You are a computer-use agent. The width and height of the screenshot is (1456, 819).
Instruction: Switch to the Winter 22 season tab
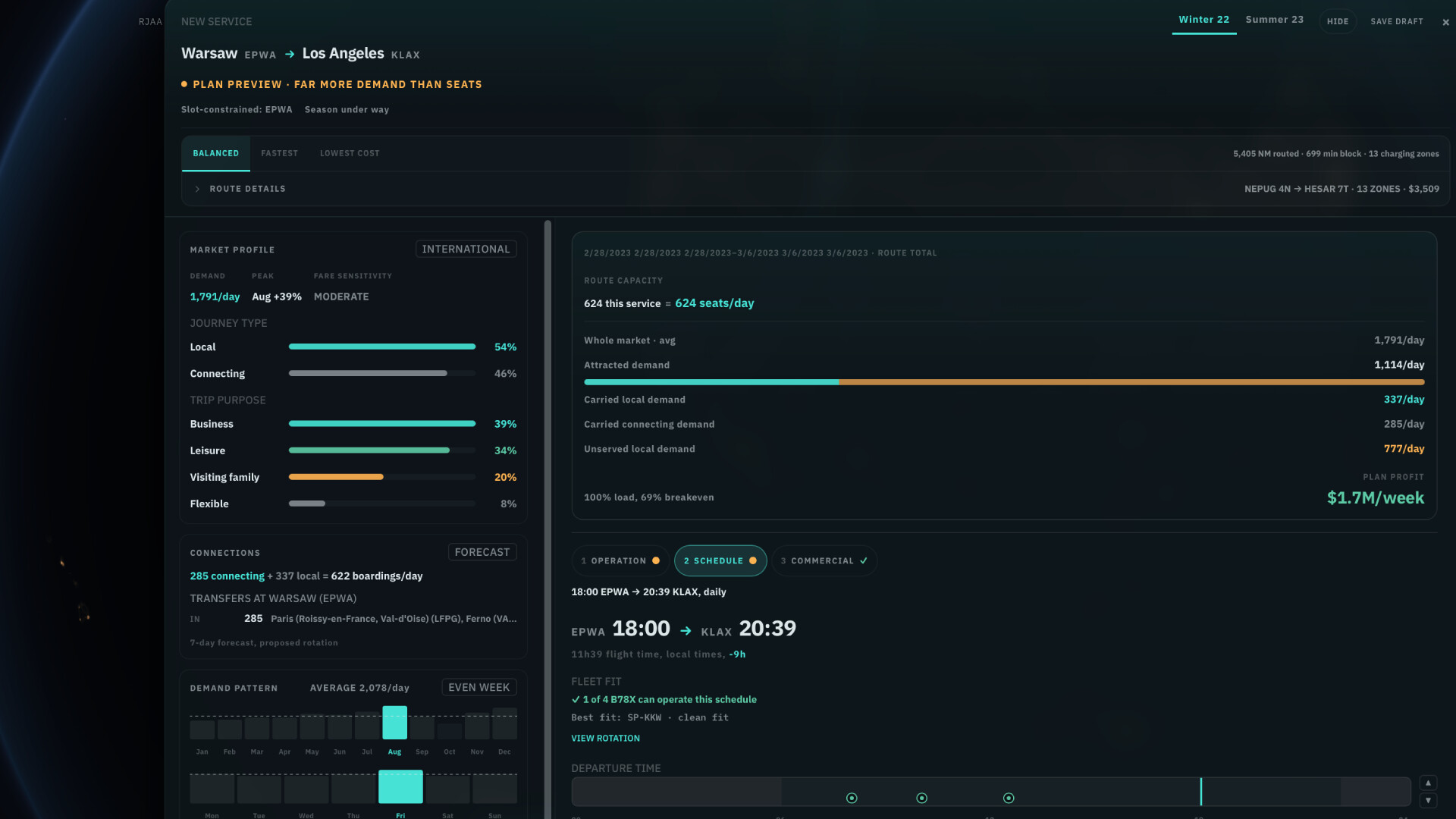(x=1203, y=20)
